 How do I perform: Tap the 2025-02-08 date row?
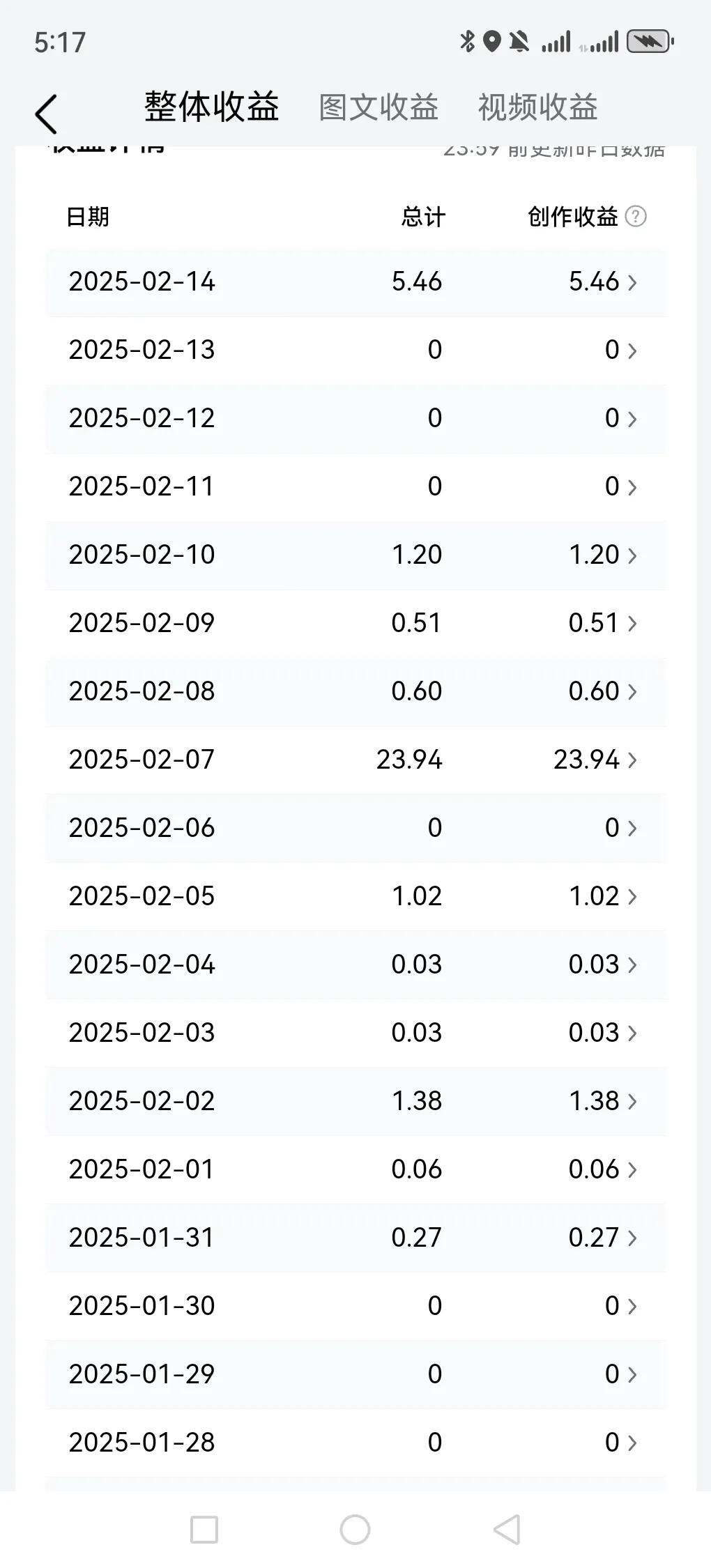tap(355, 691)
